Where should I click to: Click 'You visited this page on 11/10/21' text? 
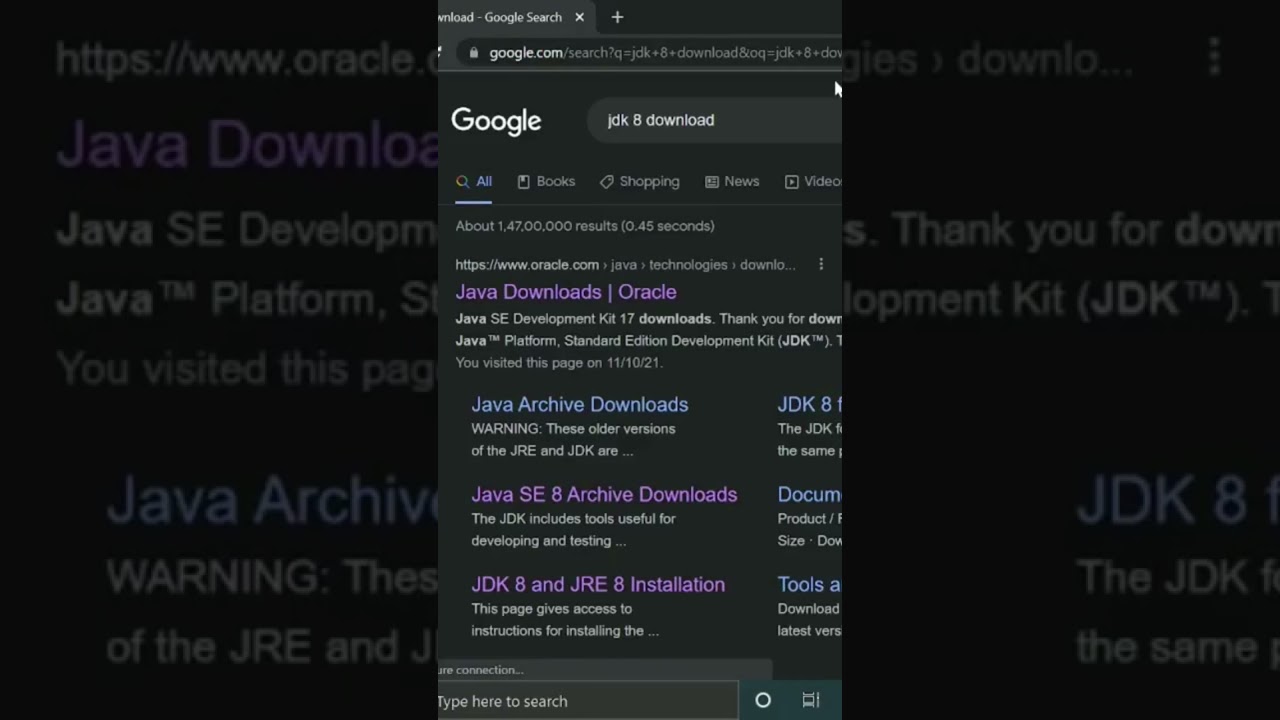click(559, 363)
